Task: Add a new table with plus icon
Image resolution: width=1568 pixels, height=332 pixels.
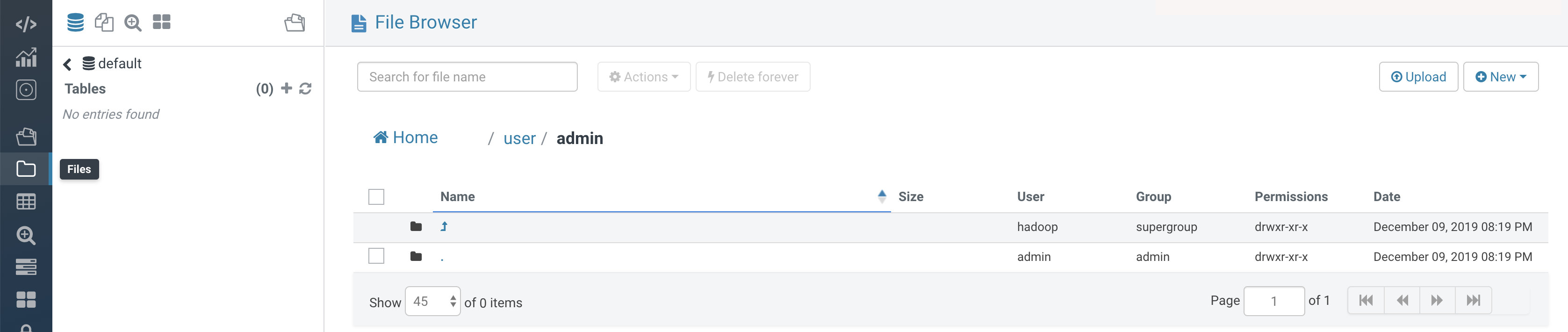Action: 286,88
